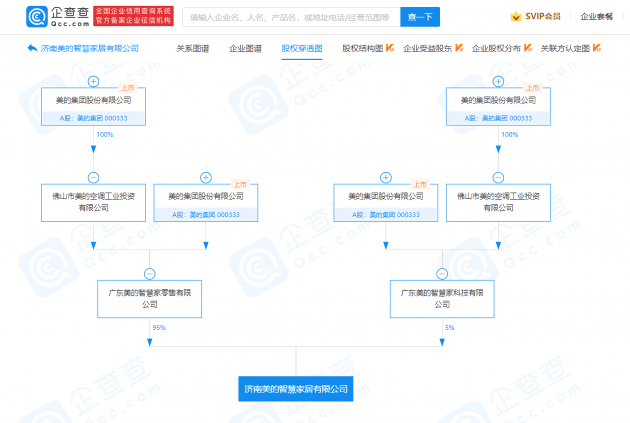Click the 上市 tag on middle-right 美的集团 node
Image resolution: width=630 pixels, height=423 pixels.
tap(420, 184)
